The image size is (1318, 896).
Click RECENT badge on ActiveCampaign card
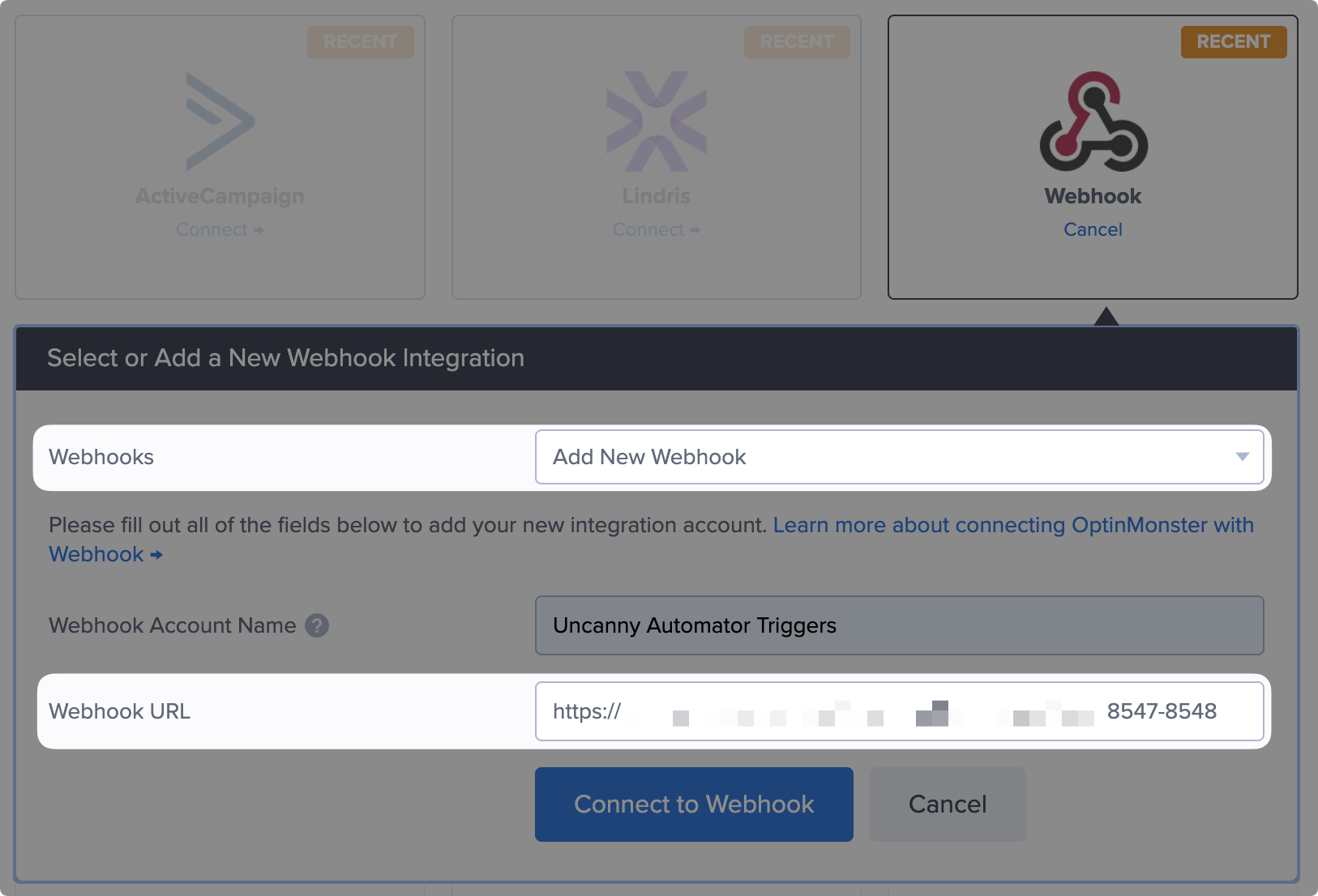[360, 42]
